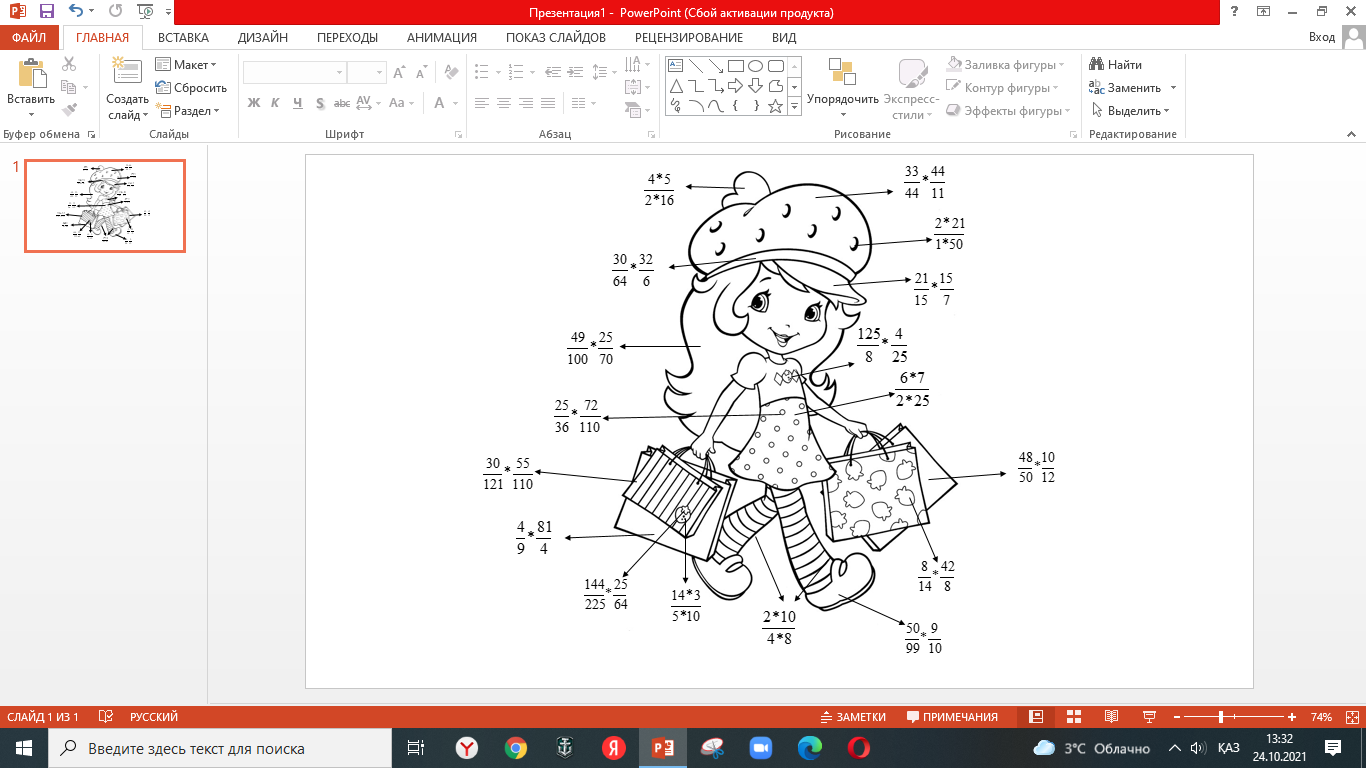Open Zoom from the taskbar
The image size is (1366, 768).
coord(761,748)
